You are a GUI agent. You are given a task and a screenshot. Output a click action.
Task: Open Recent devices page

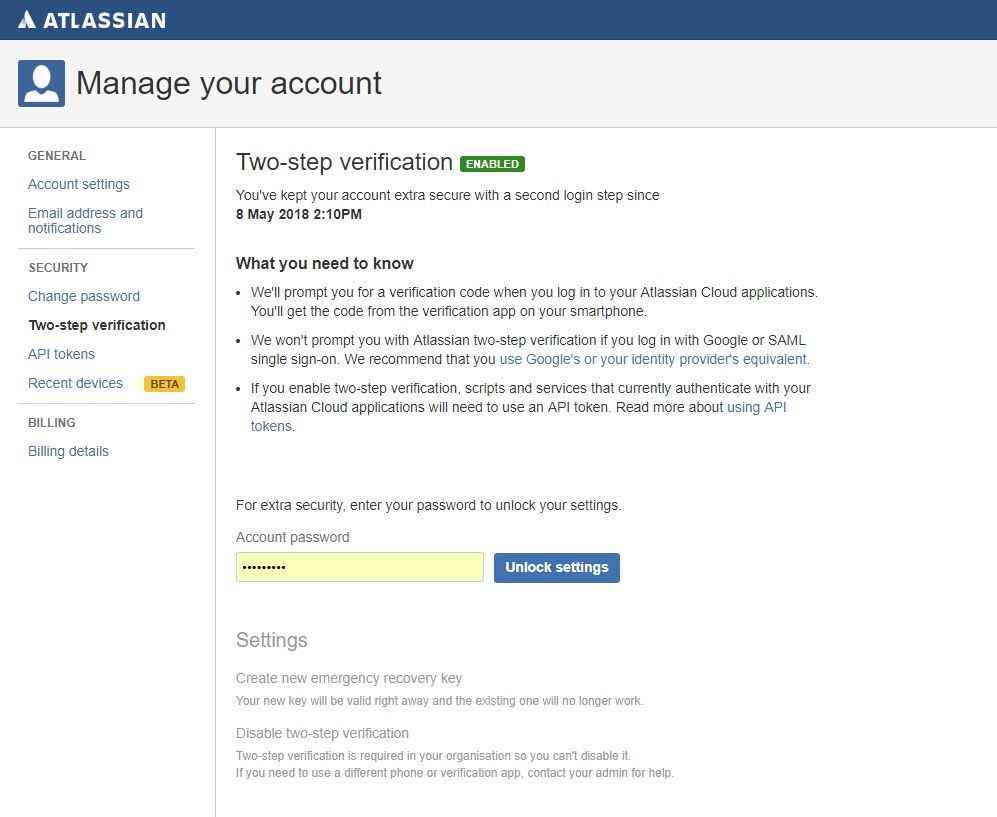(x=75, y=383)
